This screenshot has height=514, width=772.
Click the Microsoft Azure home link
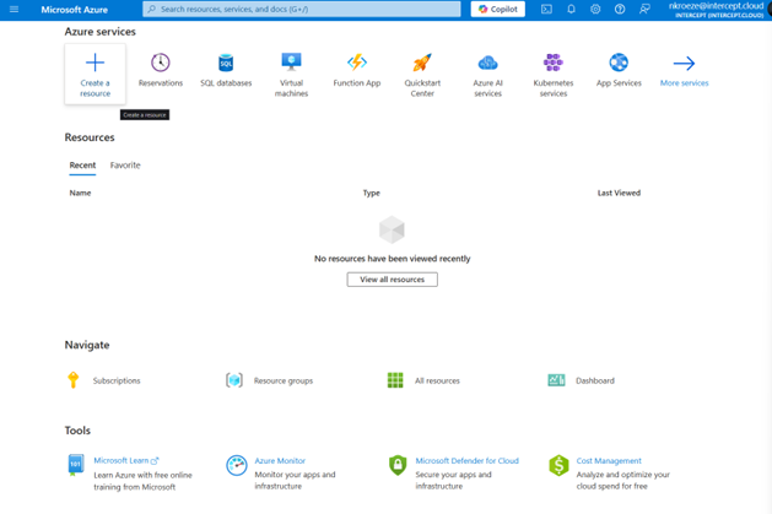(x=74, y=9)
